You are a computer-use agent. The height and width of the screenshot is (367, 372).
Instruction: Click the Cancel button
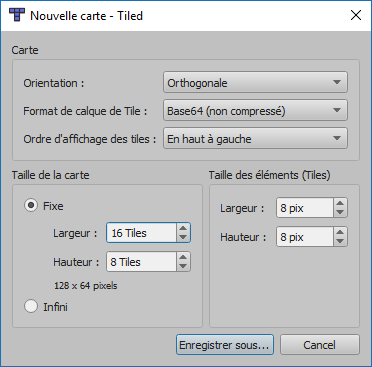click(320, 345)
